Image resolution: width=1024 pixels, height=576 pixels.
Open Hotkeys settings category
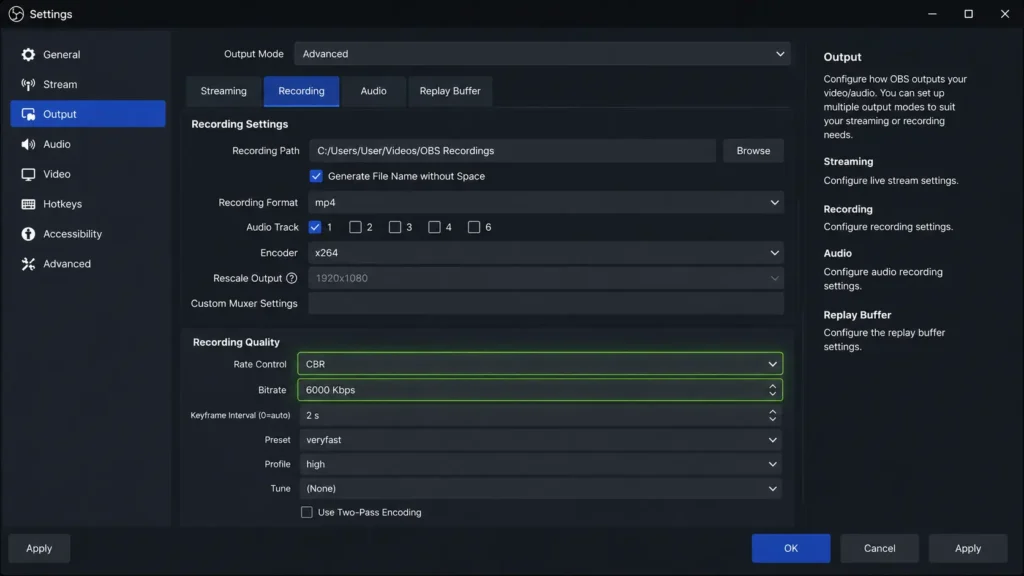point(88,204)
